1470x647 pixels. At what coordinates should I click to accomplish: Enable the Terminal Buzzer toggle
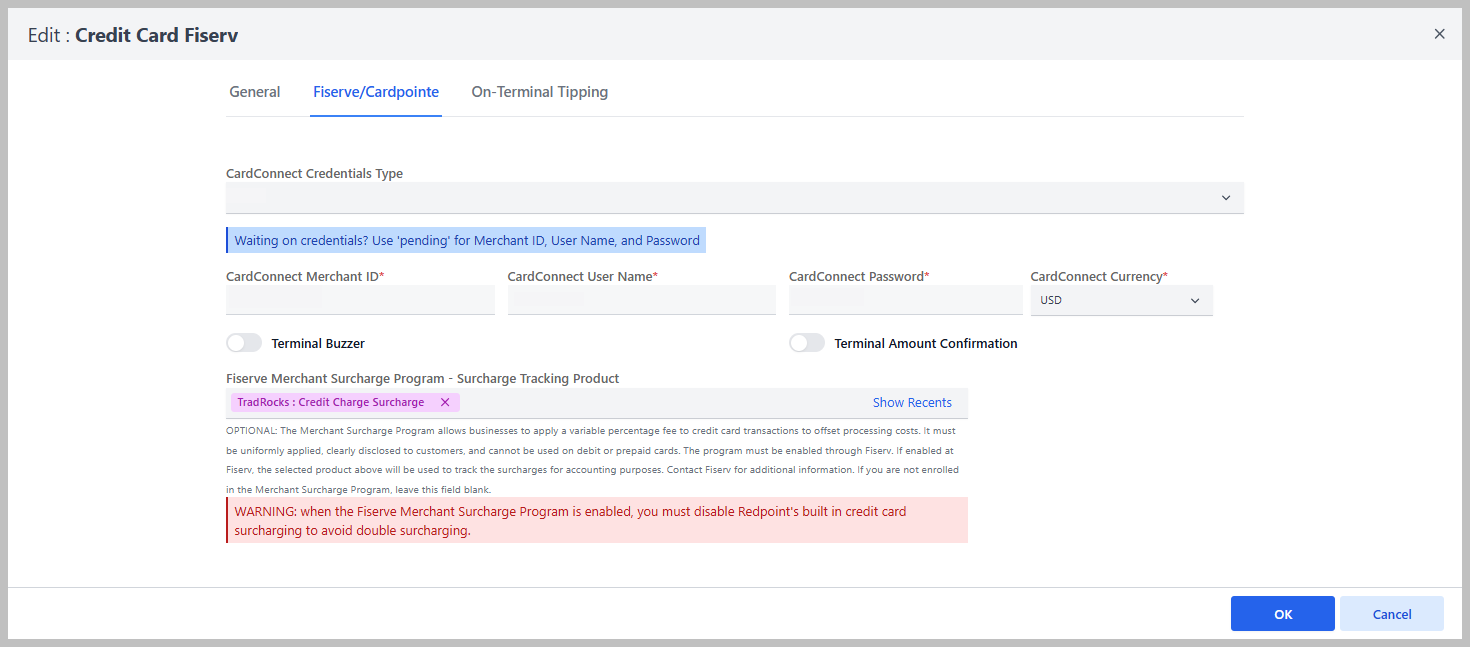(x=244, y=343)
